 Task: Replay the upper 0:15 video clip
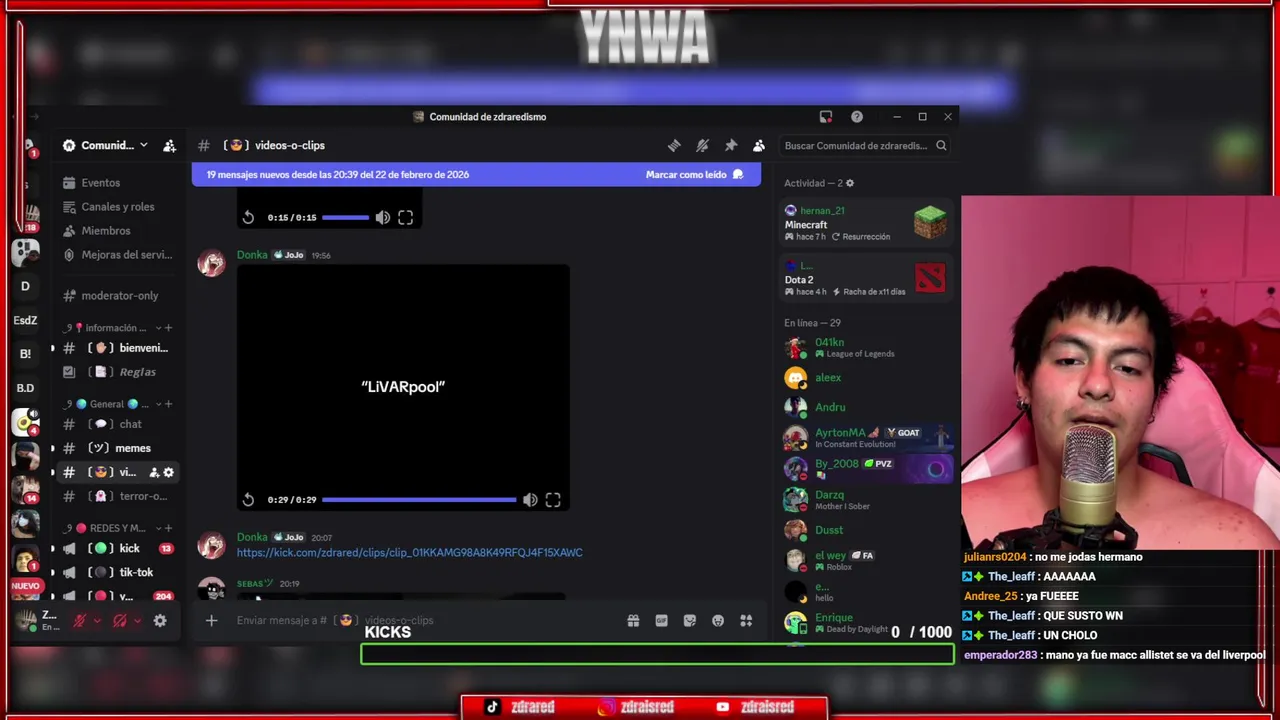248,217
